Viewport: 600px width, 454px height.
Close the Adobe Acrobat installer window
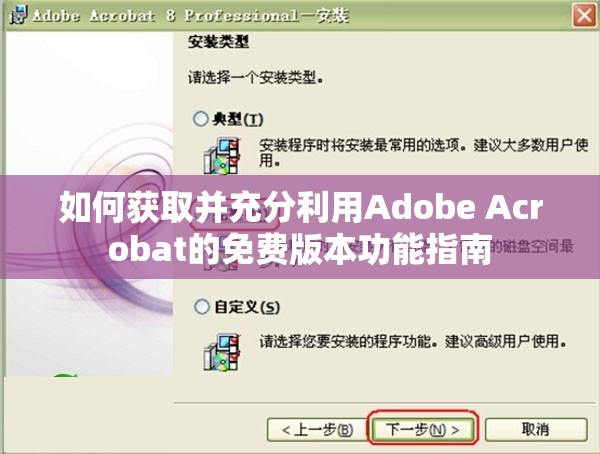pos(584,16)
